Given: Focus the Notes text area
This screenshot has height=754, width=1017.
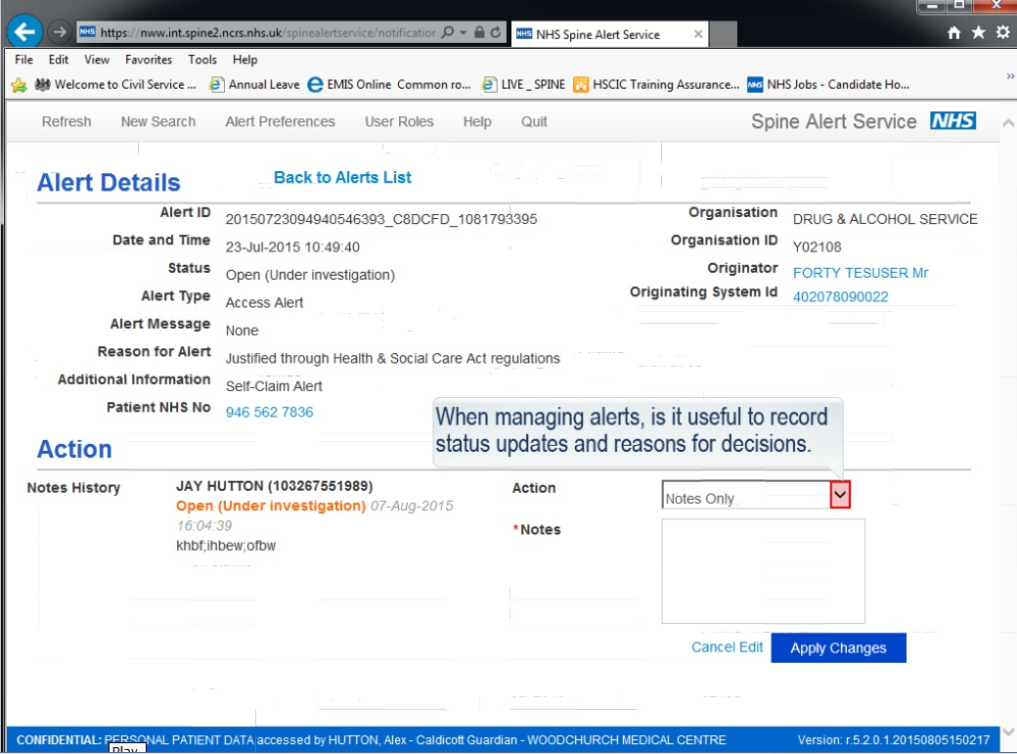Looking at the screenshot, I should [763, 571].
